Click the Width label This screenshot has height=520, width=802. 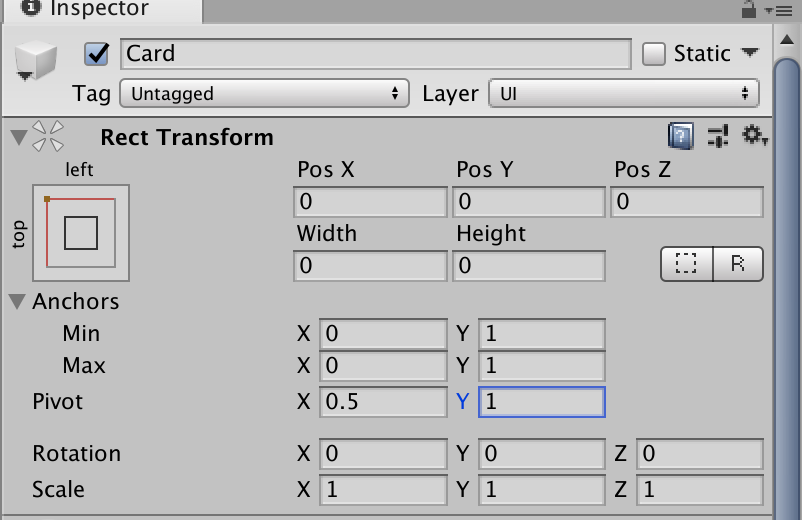coord(327,234)
